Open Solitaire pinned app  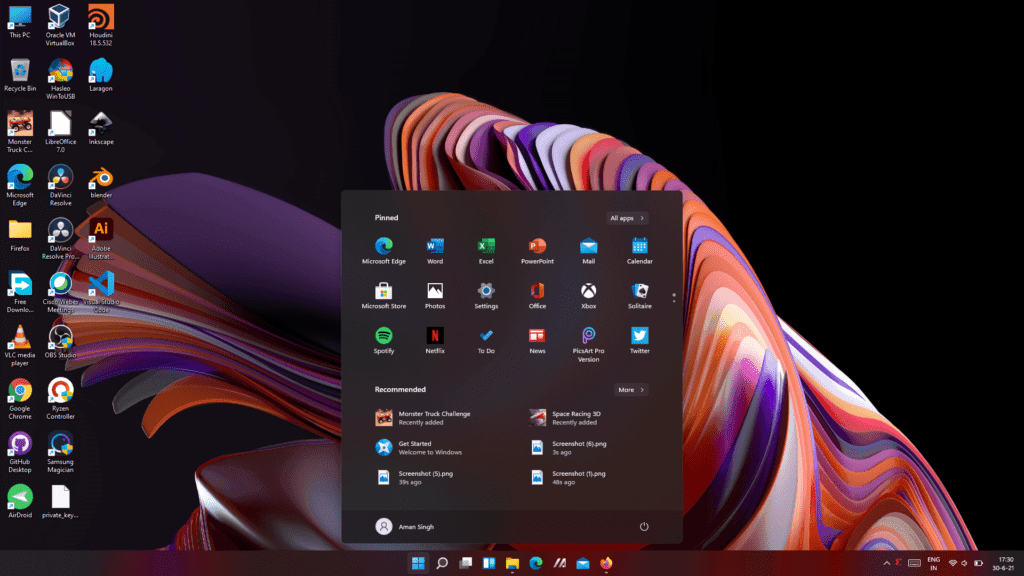tap(639, 296)
